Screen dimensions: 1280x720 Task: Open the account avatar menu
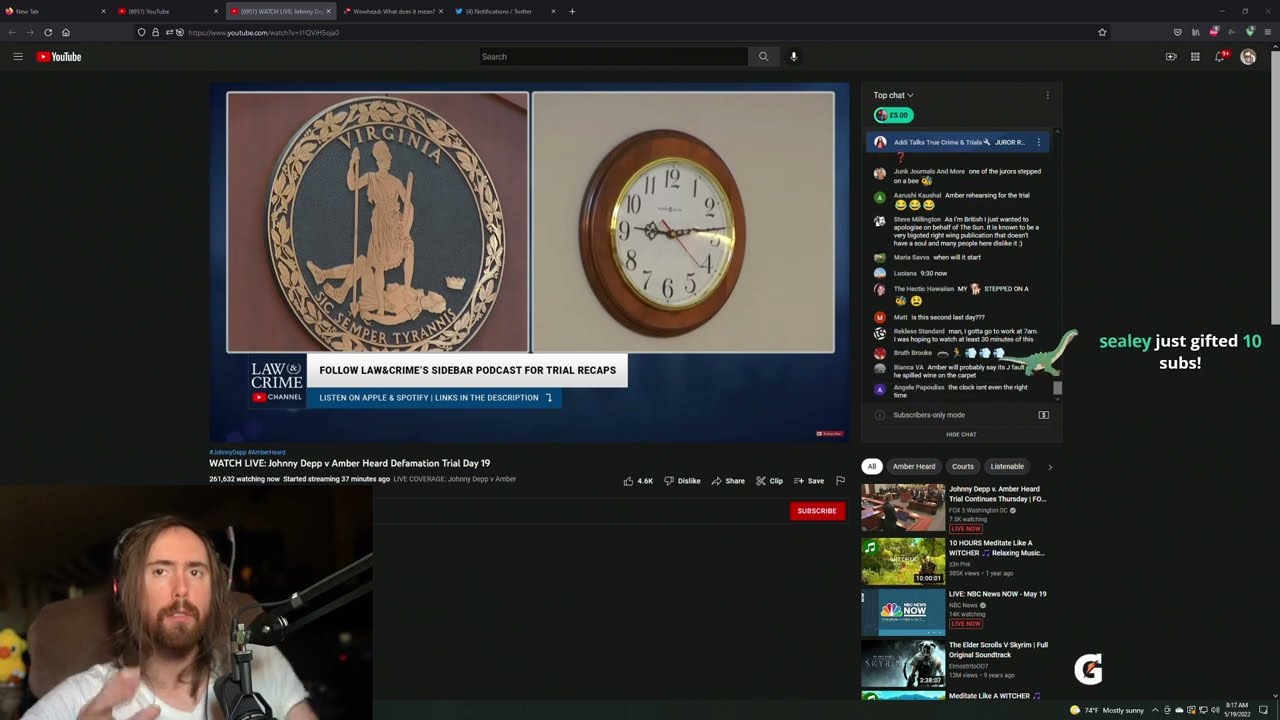pos(1248,57)
